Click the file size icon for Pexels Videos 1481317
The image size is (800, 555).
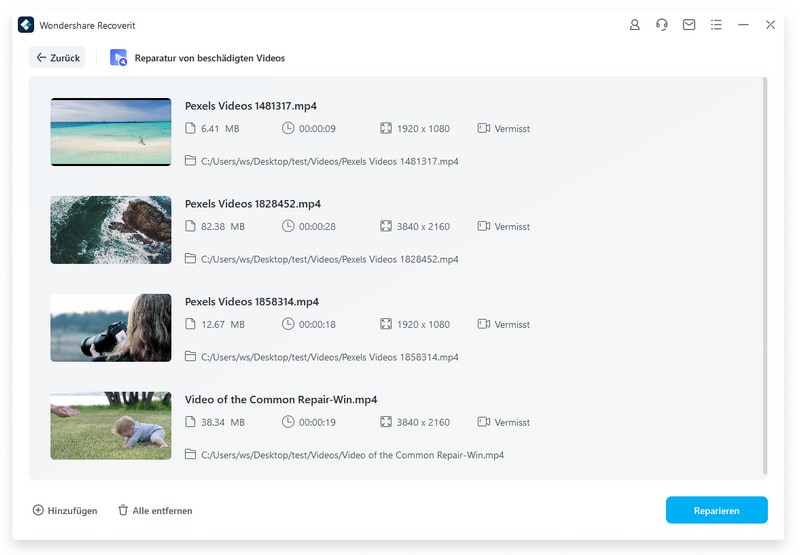click(x=190, y=128)
